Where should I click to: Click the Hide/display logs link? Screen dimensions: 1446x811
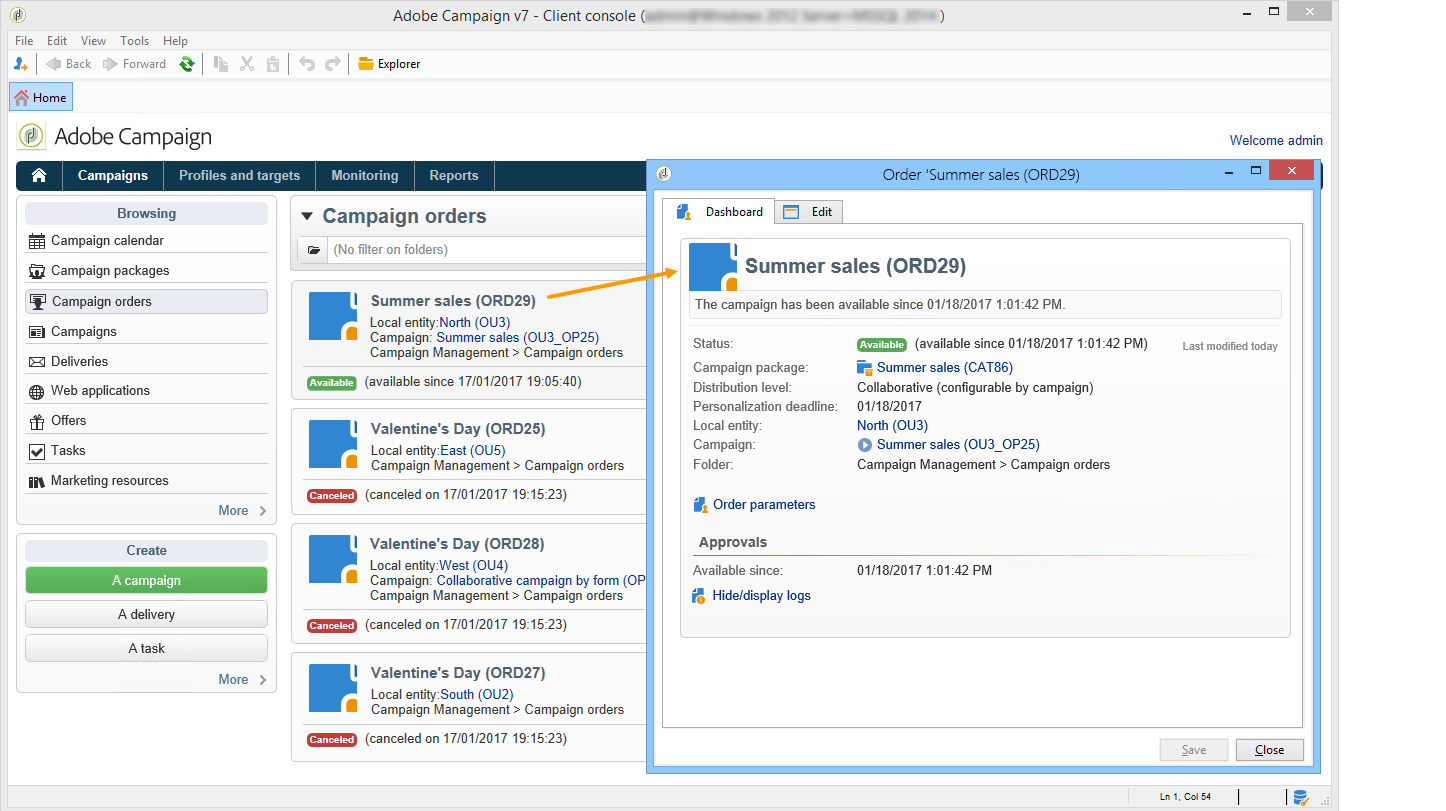pos(762,596)
